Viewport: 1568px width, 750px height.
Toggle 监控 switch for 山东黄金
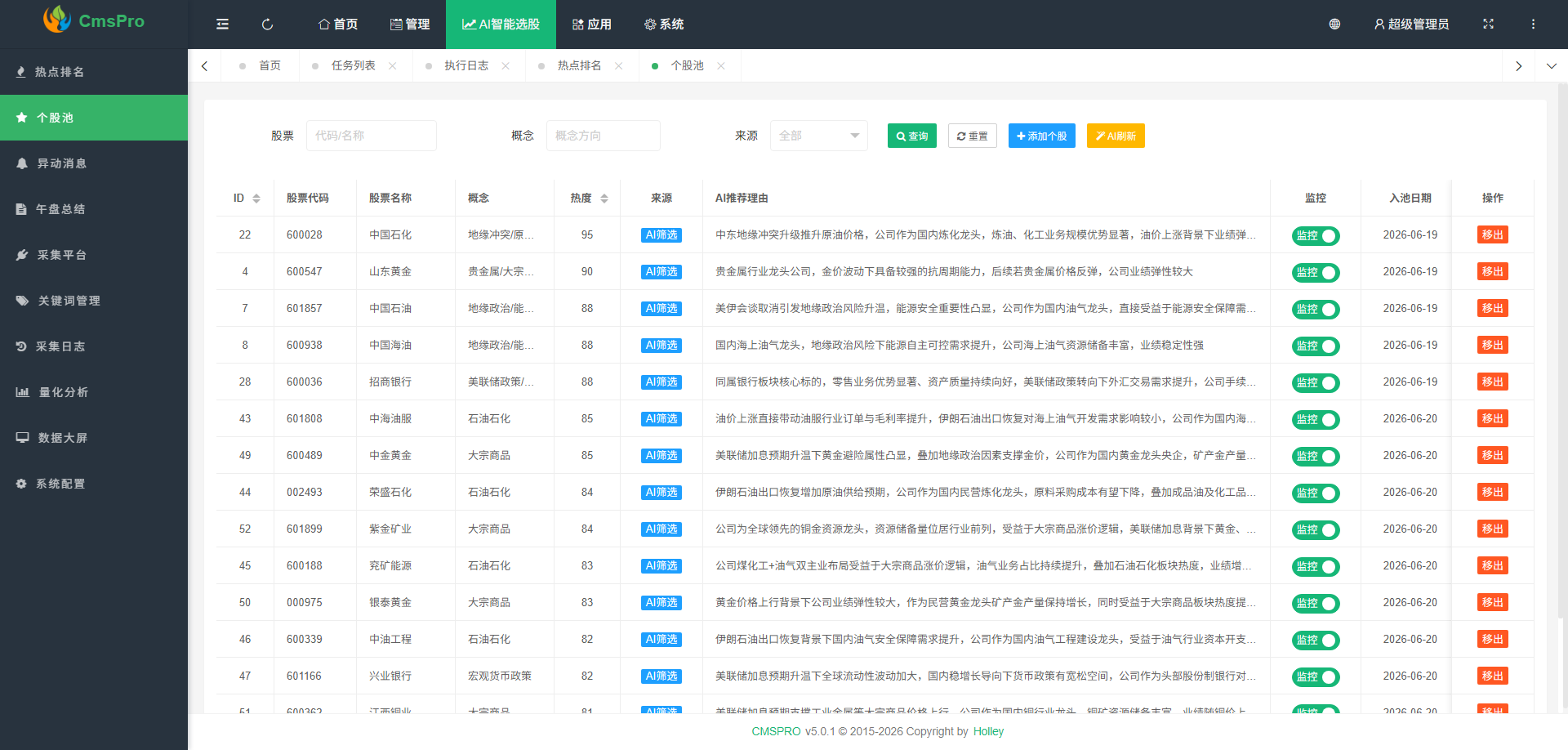(x=1316, y=273)
